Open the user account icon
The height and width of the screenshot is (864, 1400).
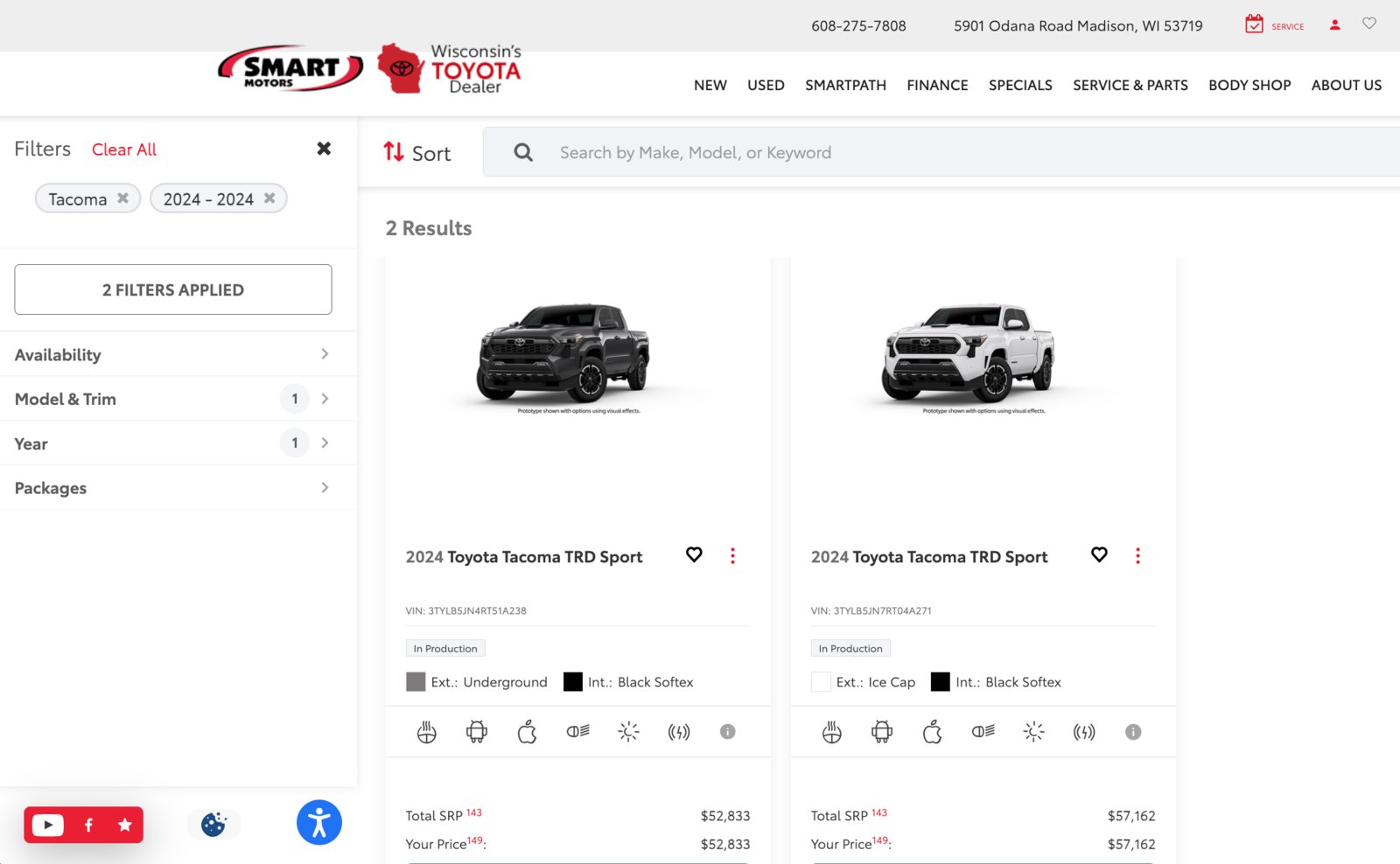pyautogui.click(x=1335, y=24)
